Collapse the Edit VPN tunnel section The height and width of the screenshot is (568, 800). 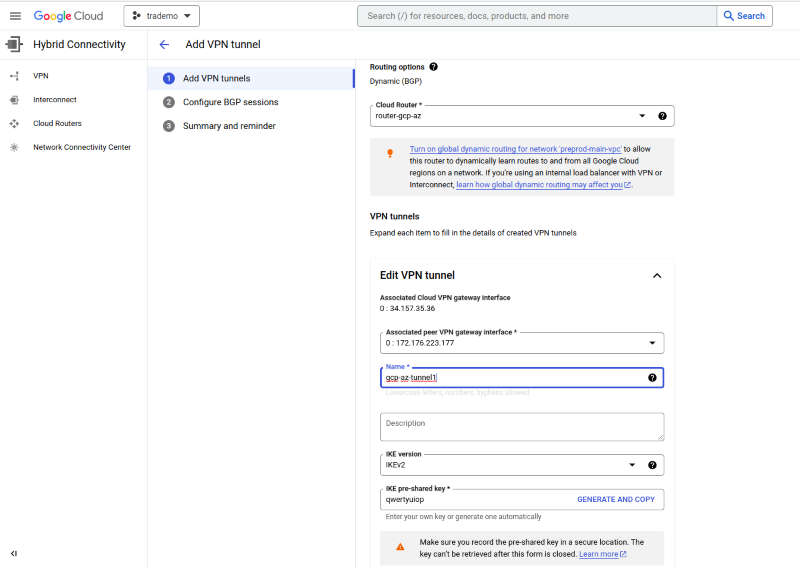point(657,276)
